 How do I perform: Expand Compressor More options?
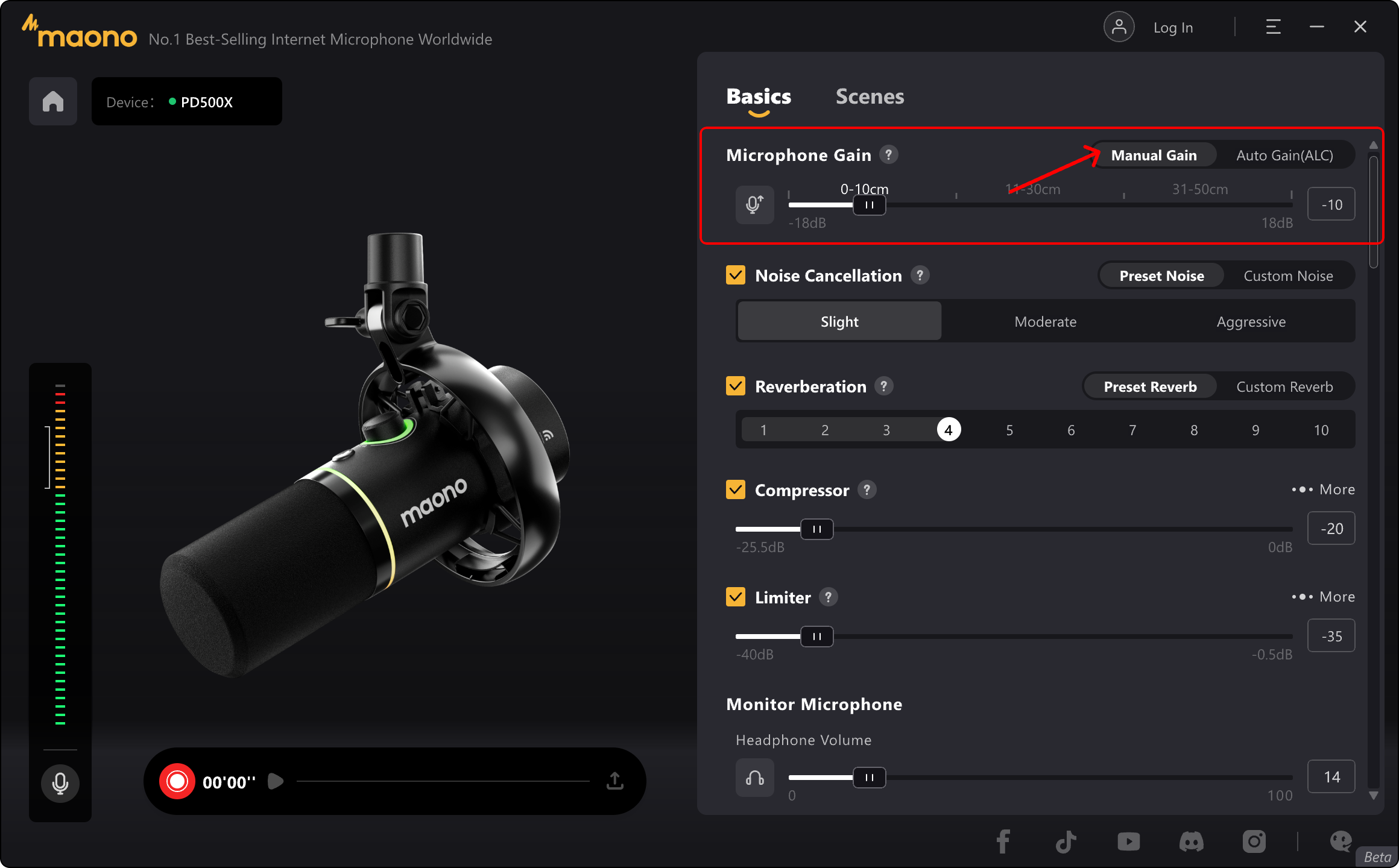coord(1323,489)
